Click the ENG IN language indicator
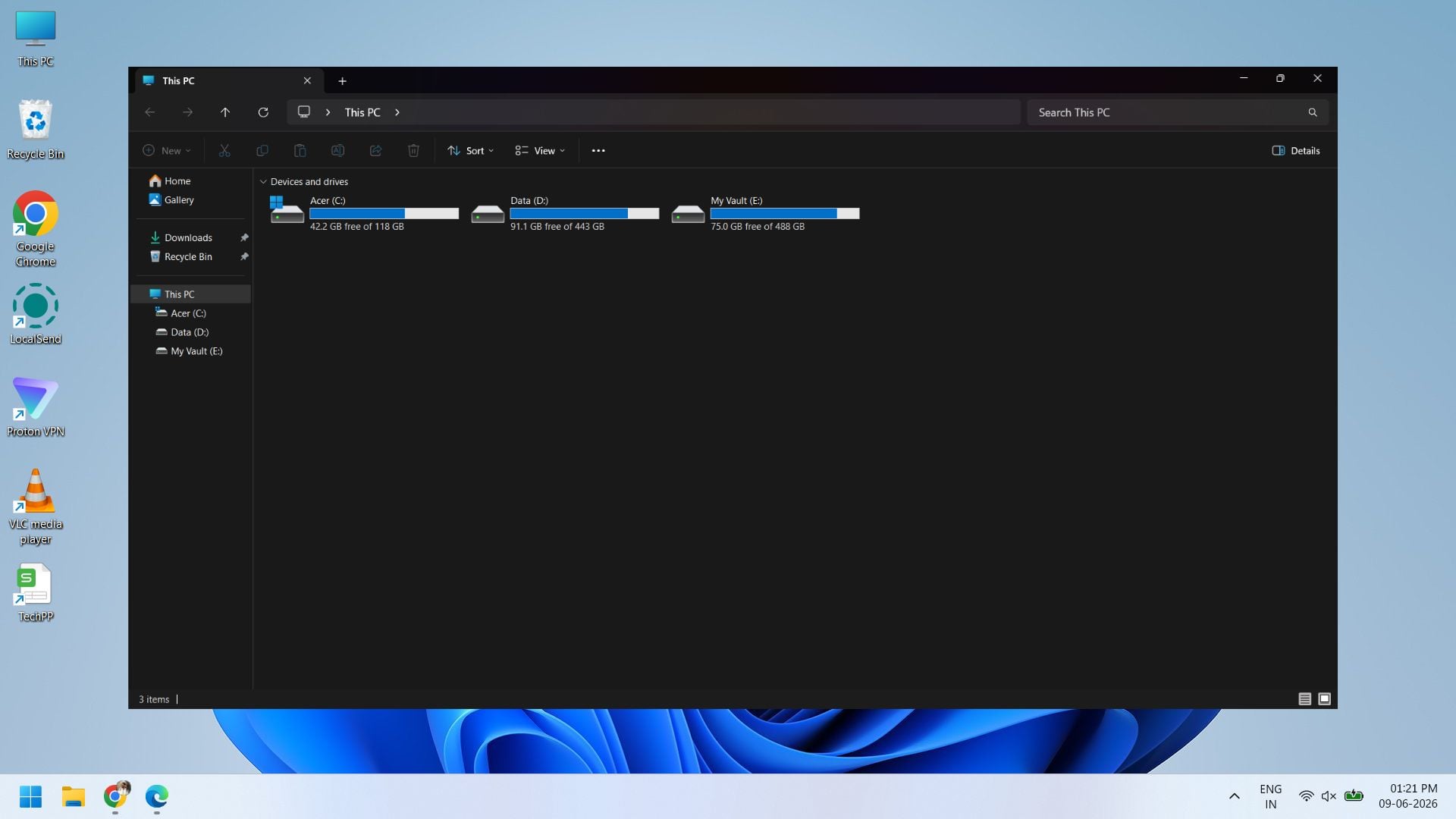The image size is (1456, 819). [x=1271, y=796]
